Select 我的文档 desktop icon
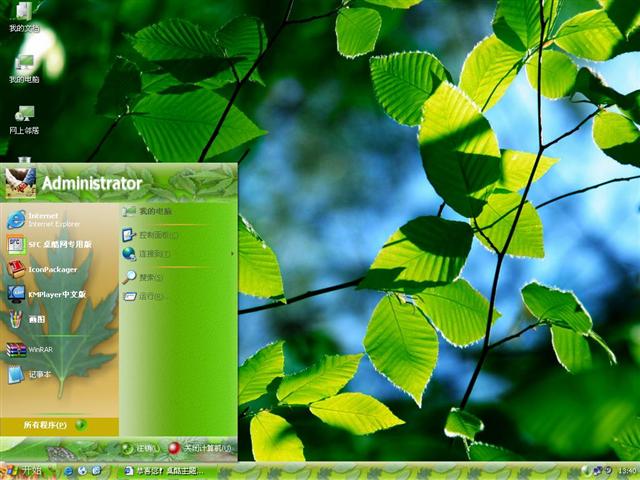Viewport: 640px width, 480px height. [x=24, y=17]
